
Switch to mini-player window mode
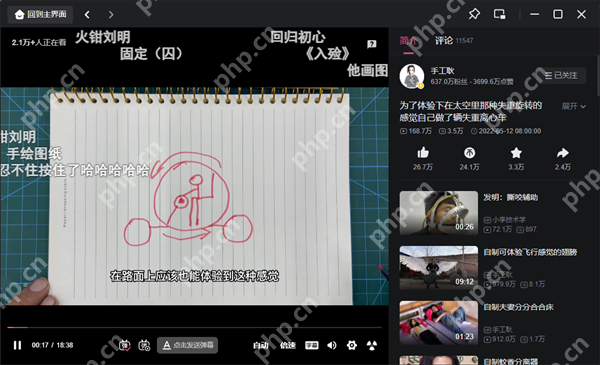[x=499, y=14]
